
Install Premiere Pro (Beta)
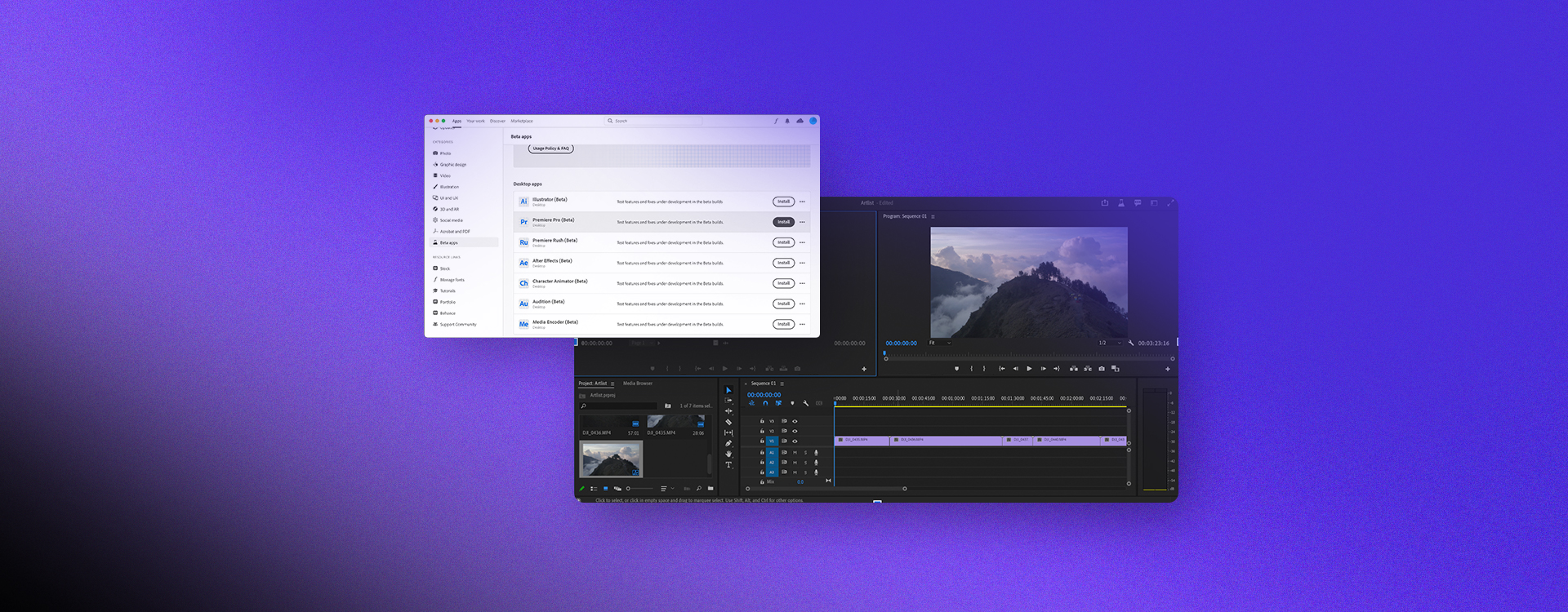point(783,222)
